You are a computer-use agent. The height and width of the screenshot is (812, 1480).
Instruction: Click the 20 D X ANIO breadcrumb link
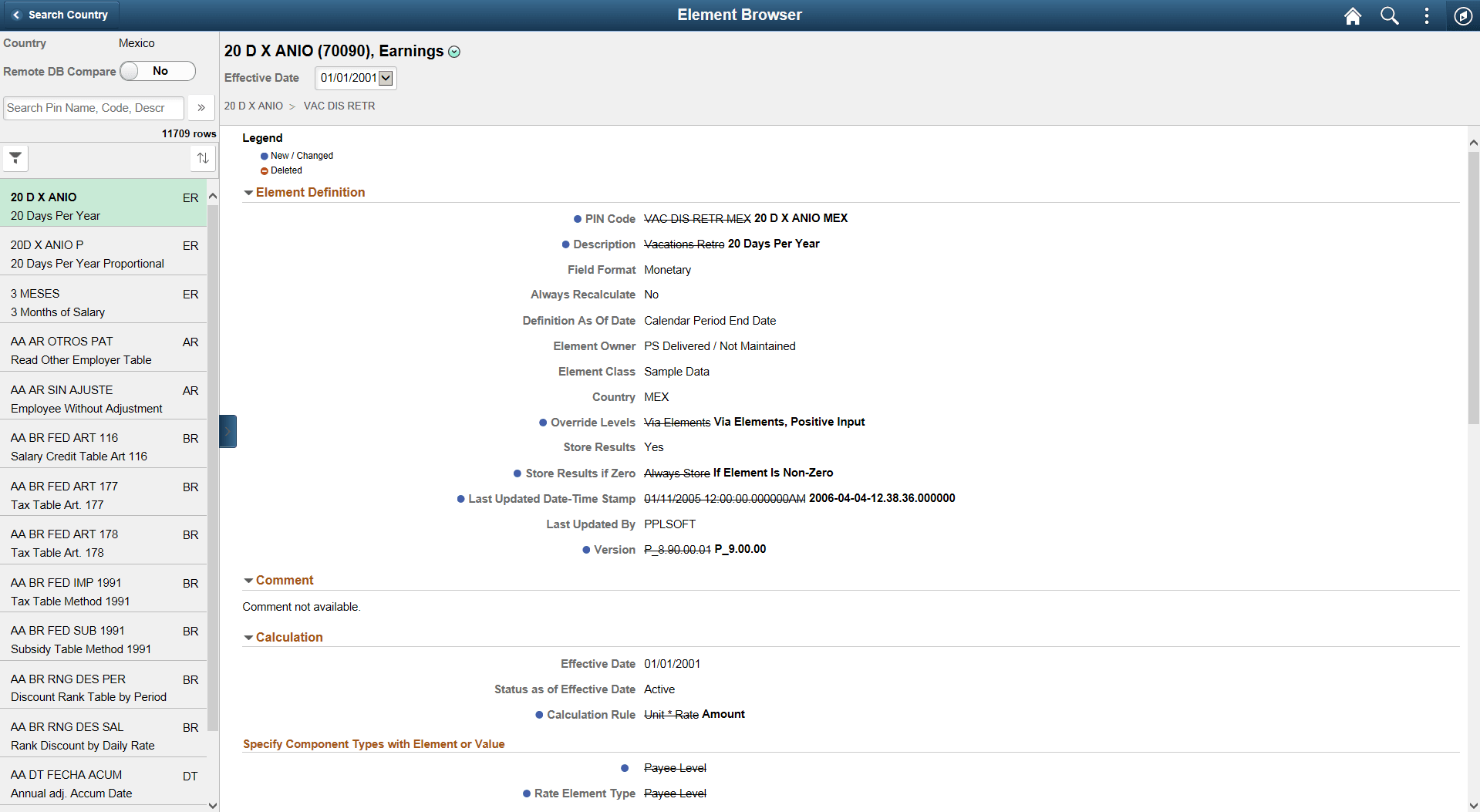tap(253, 106)
